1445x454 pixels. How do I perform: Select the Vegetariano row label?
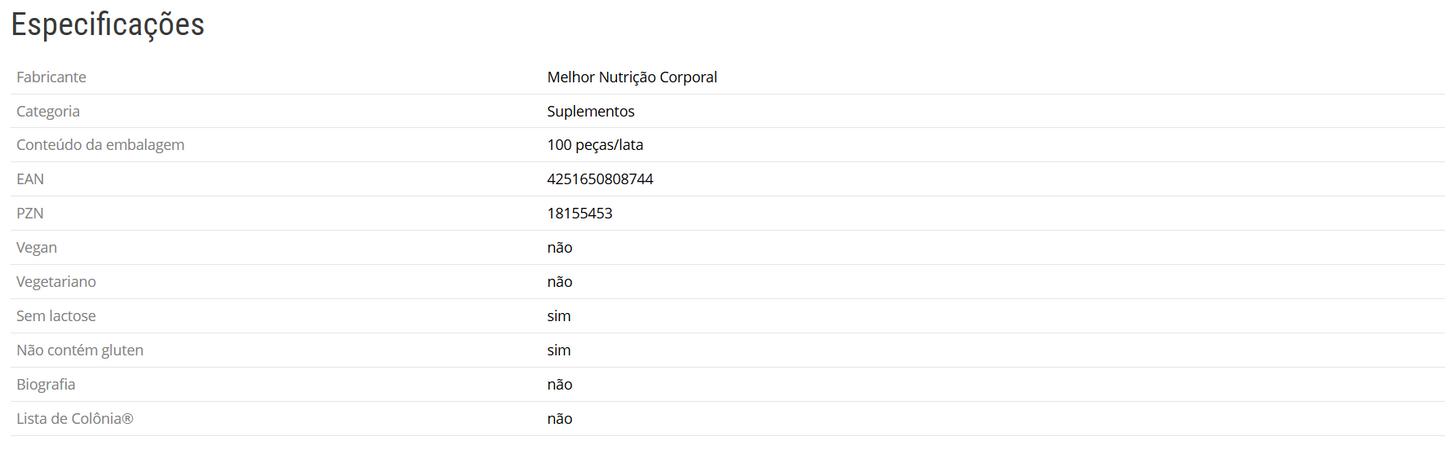(x=56, y=282)
